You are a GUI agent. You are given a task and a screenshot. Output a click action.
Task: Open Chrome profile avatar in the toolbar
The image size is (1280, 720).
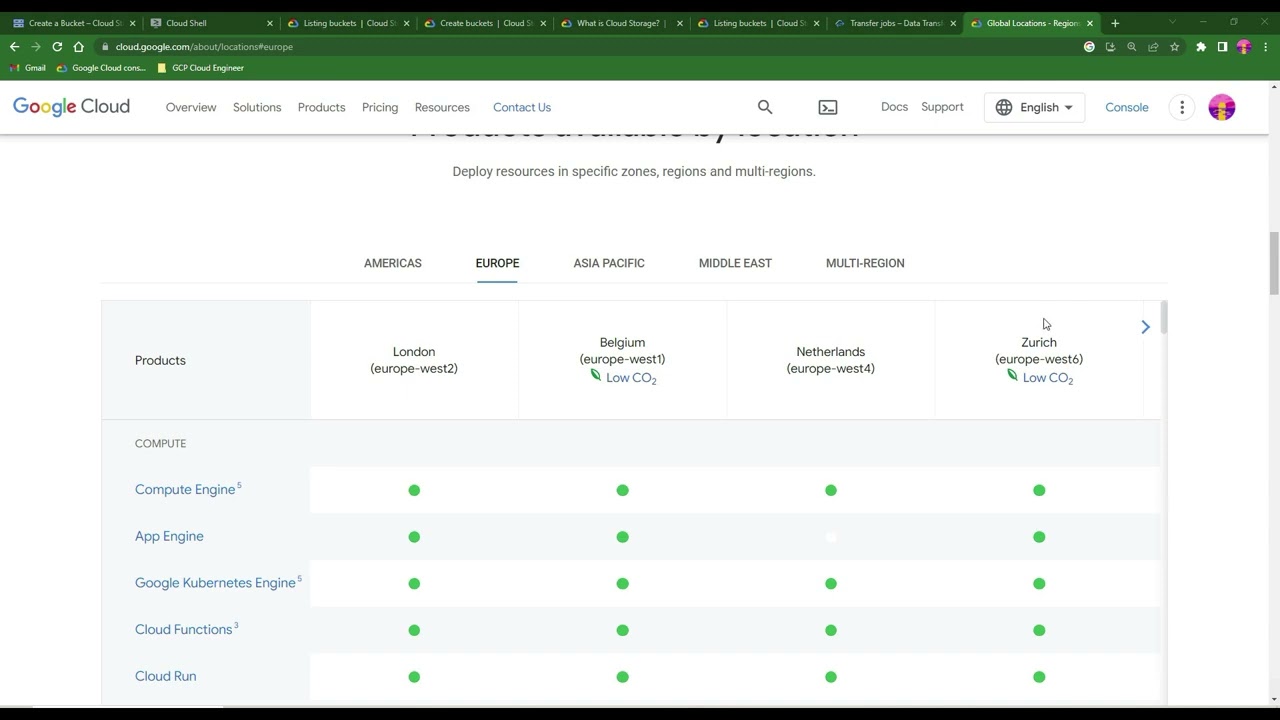1244,47
